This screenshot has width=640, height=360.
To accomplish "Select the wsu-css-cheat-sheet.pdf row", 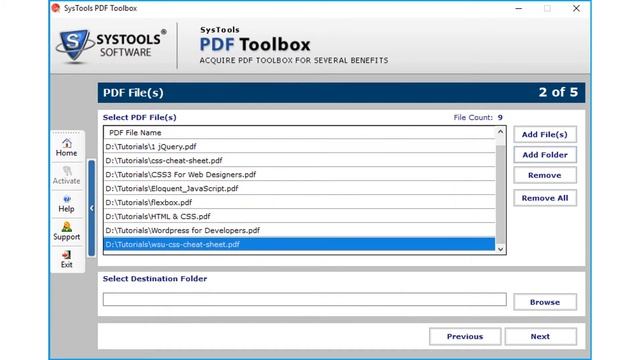I will click(300, 244).
